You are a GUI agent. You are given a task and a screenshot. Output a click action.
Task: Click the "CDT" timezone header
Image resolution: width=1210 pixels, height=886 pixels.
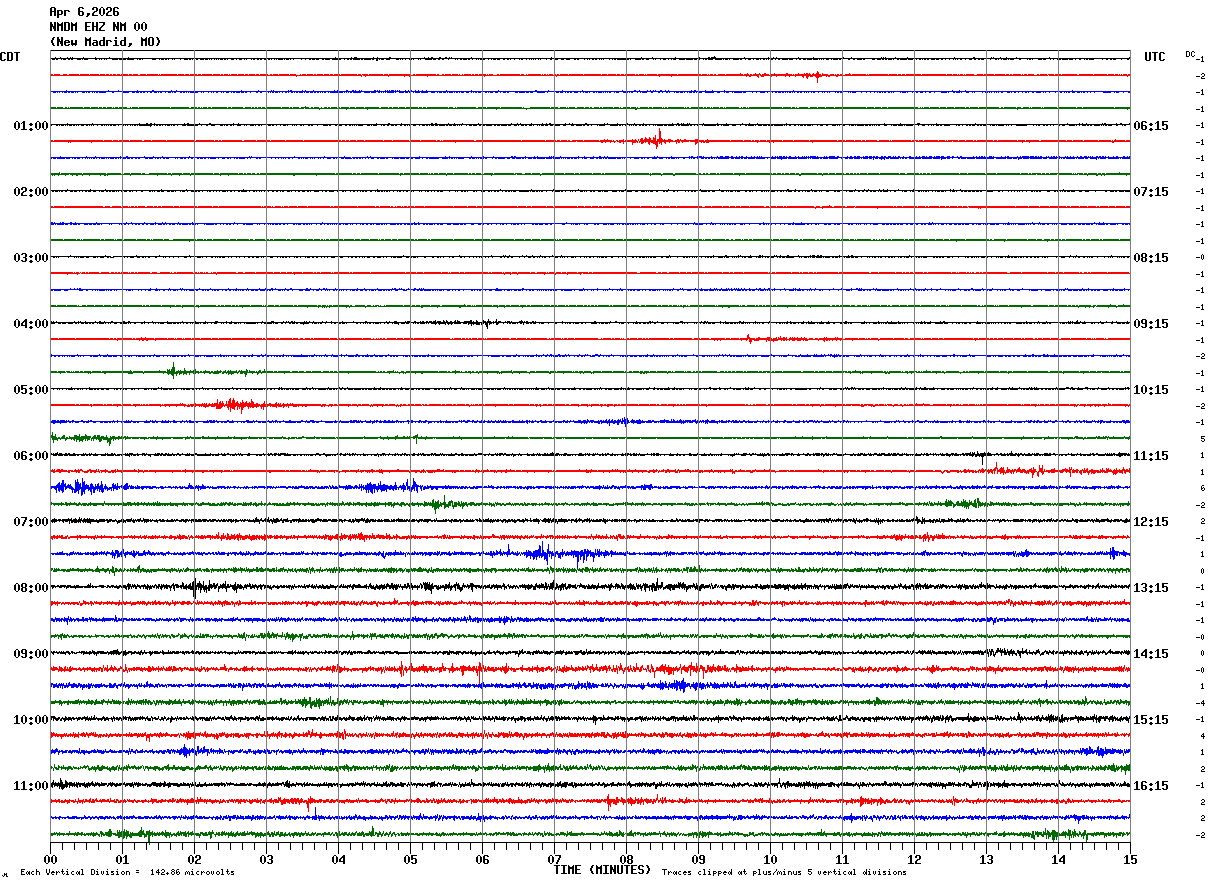point(10,57)
